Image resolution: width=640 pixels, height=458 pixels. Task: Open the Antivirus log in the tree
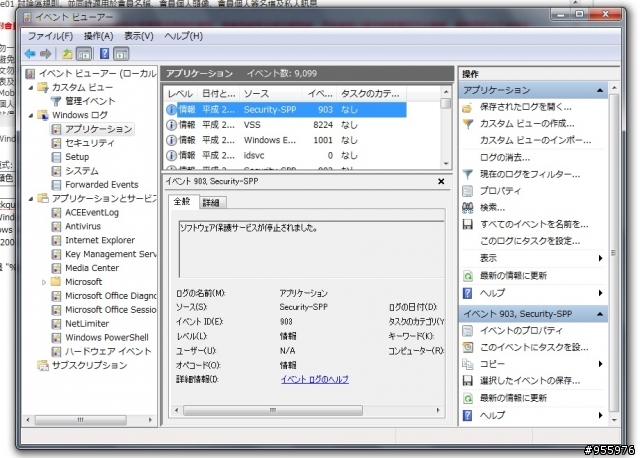pyautogui.click(x=83, y=226)
